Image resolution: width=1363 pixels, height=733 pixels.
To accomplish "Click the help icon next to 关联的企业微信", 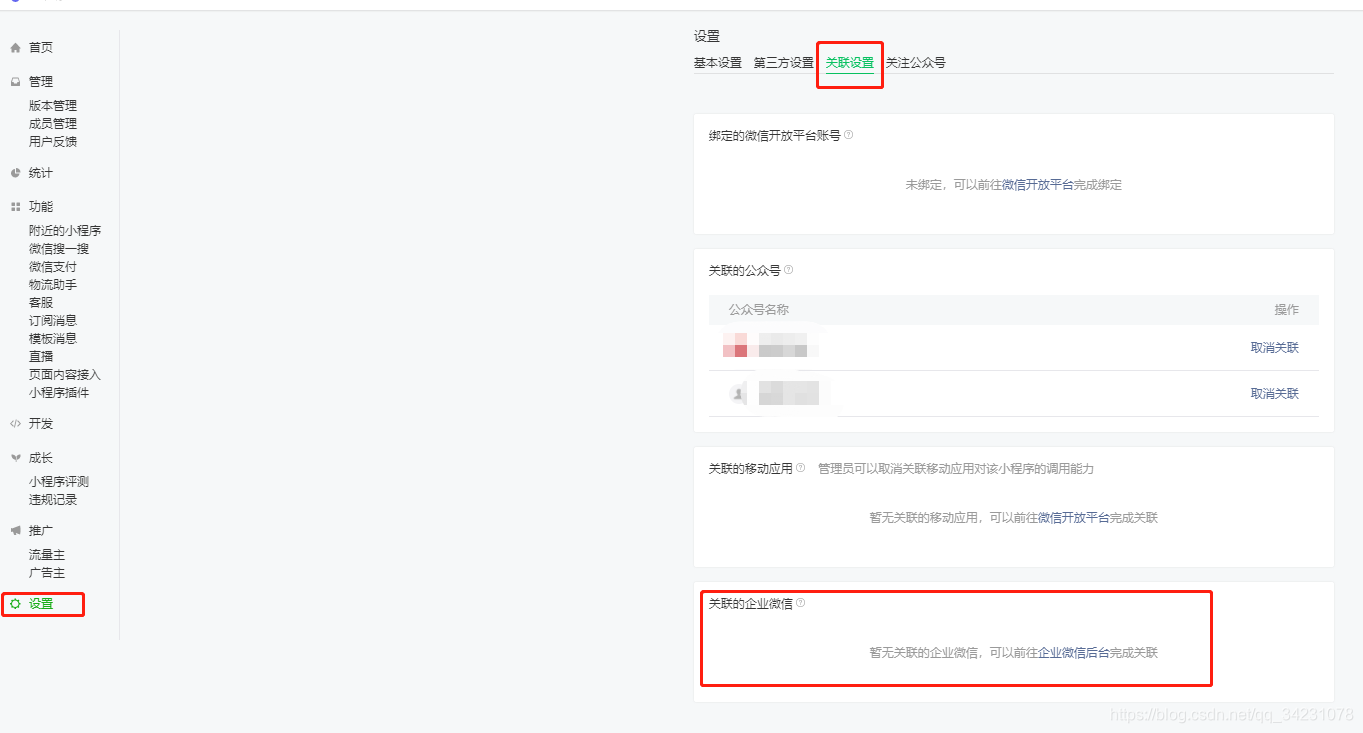I will pyautogui.click(x=798, y=604).
